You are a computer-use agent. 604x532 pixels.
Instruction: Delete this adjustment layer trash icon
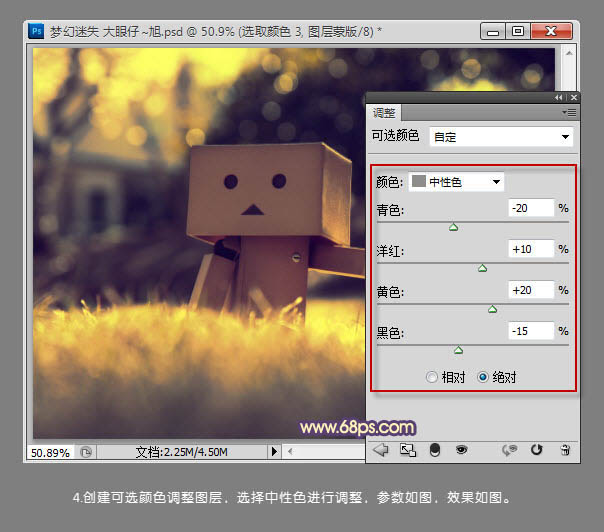[565, 451]
